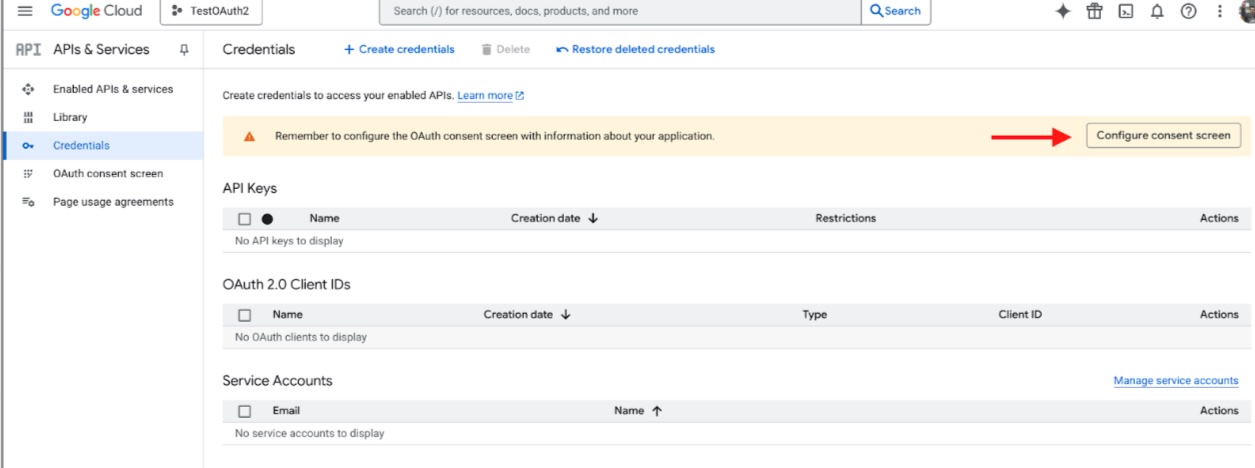The height and width of the screenshot is (468, 1255).
Task: Click the user account avatar
Action: (x=1246, y=12)
